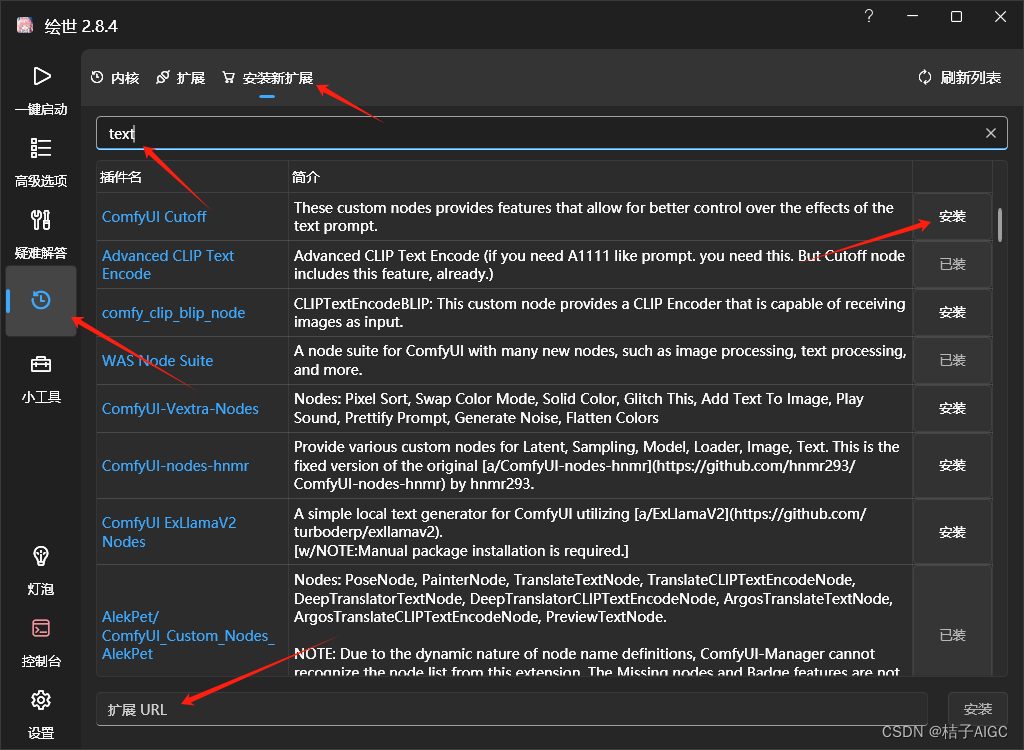
Task: Click the 插件名 column header
Action: pos(121,177)
